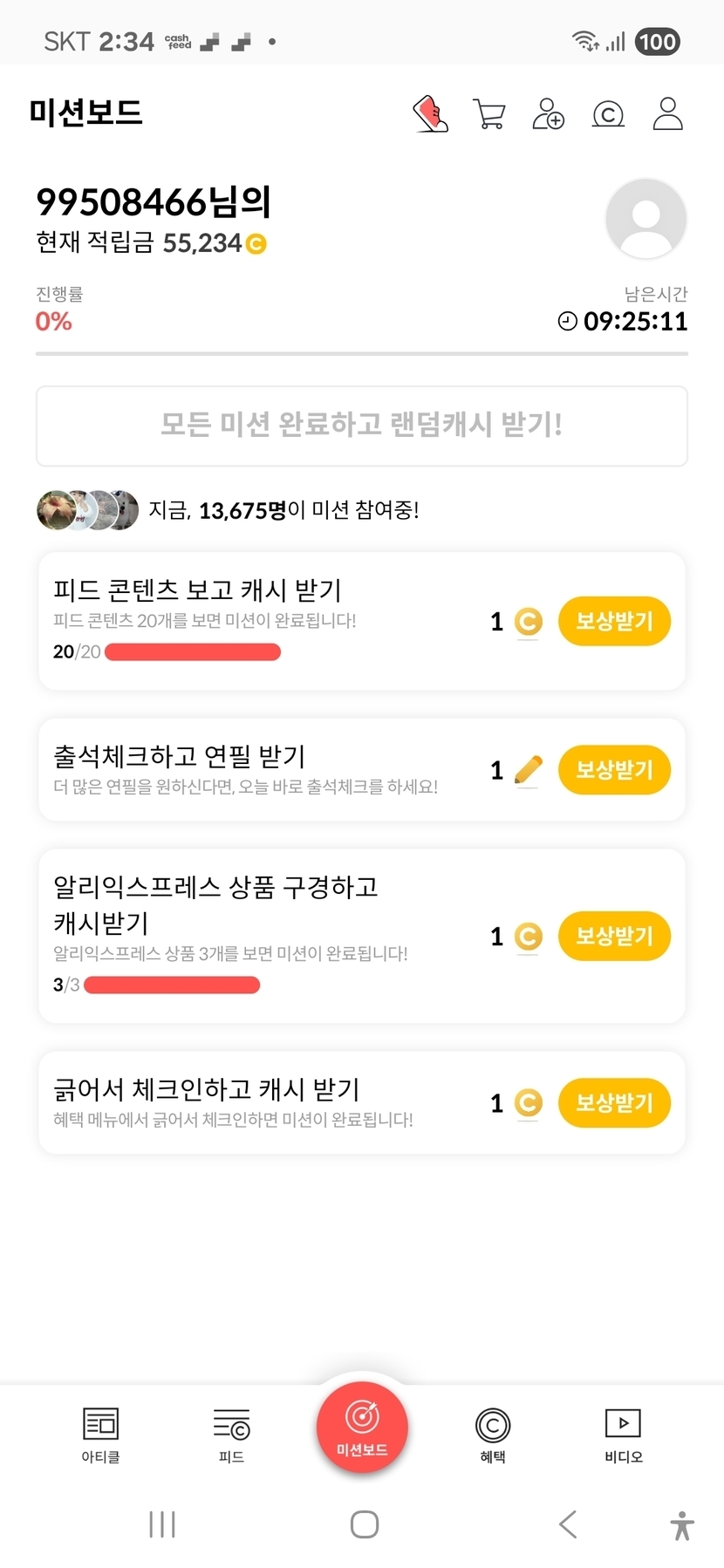724x1568 pixels.
Task: Switch to the 피드 tab
Action: coord(231,1435)
